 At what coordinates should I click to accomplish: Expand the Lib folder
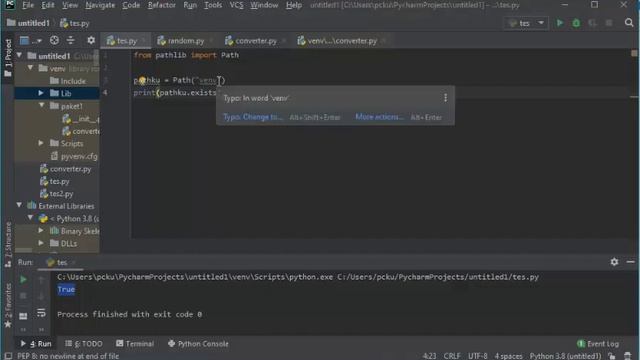41,93
